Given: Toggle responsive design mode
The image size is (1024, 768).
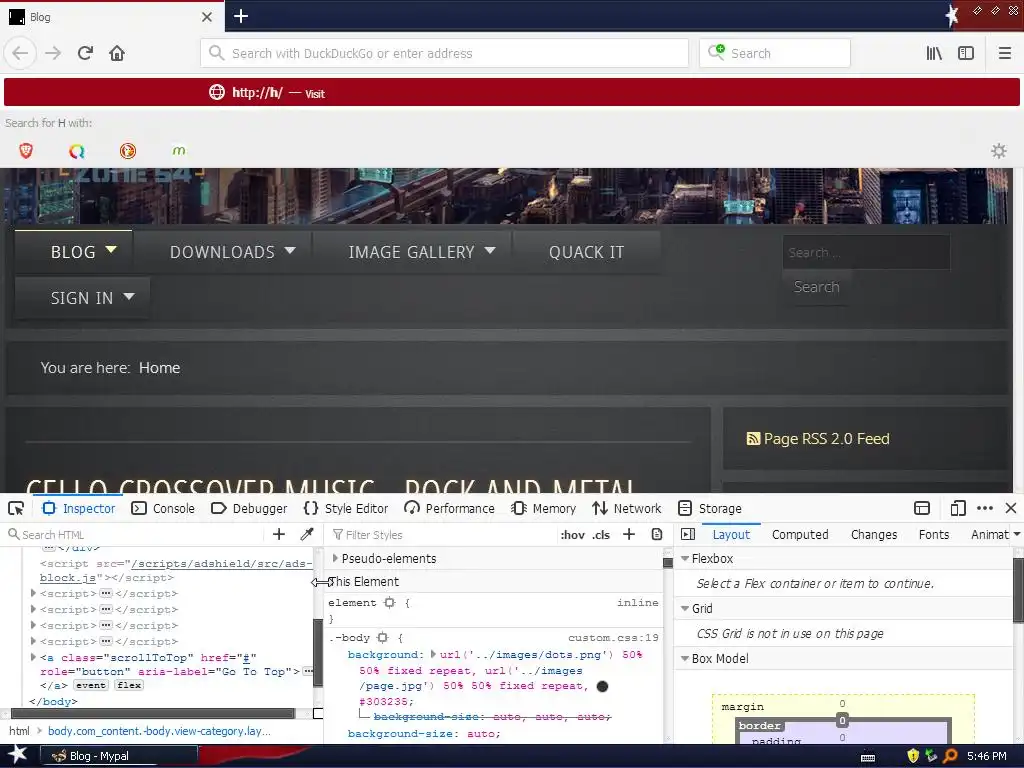Looking at the screenshot, I should pos(957,508).
